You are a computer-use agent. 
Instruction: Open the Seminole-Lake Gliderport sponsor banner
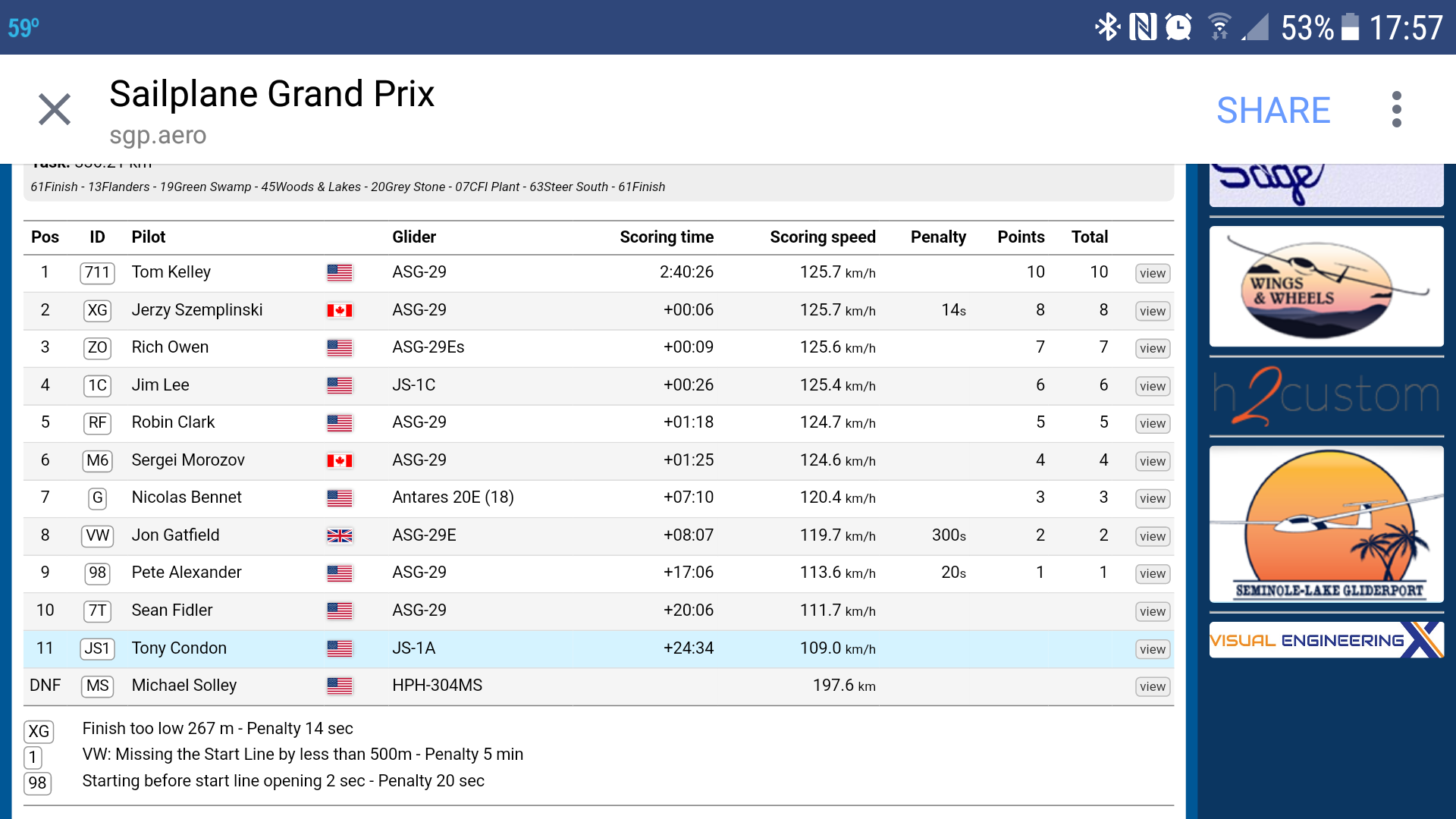point(1326,524)
